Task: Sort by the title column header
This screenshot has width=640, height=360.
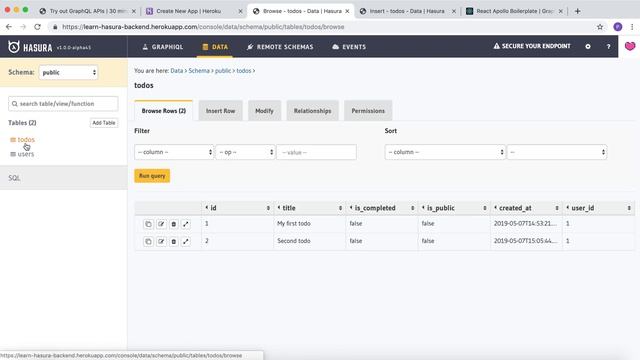Action: click(x=309, y=208)
